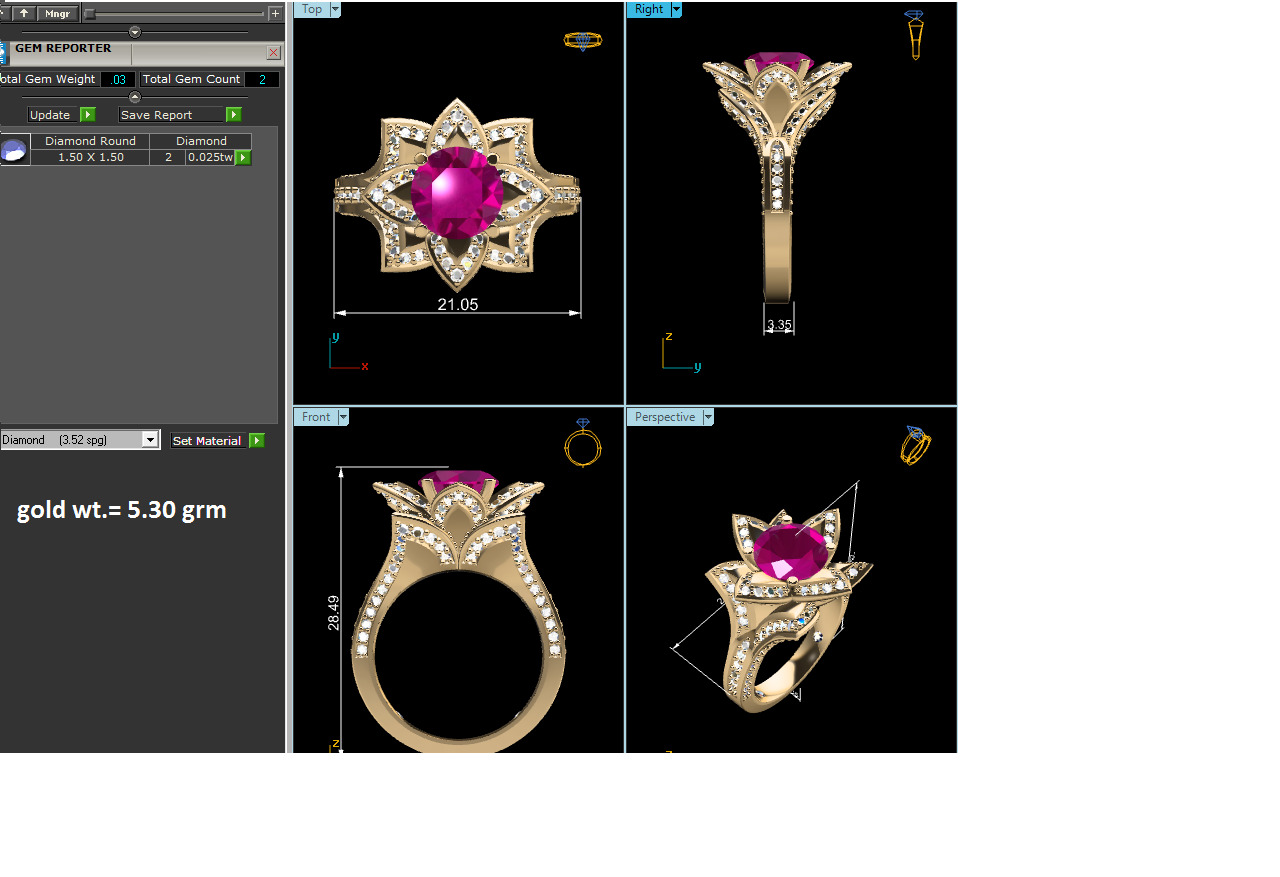
Task: Click the Save Report label
Action: [x=171, y=115]
